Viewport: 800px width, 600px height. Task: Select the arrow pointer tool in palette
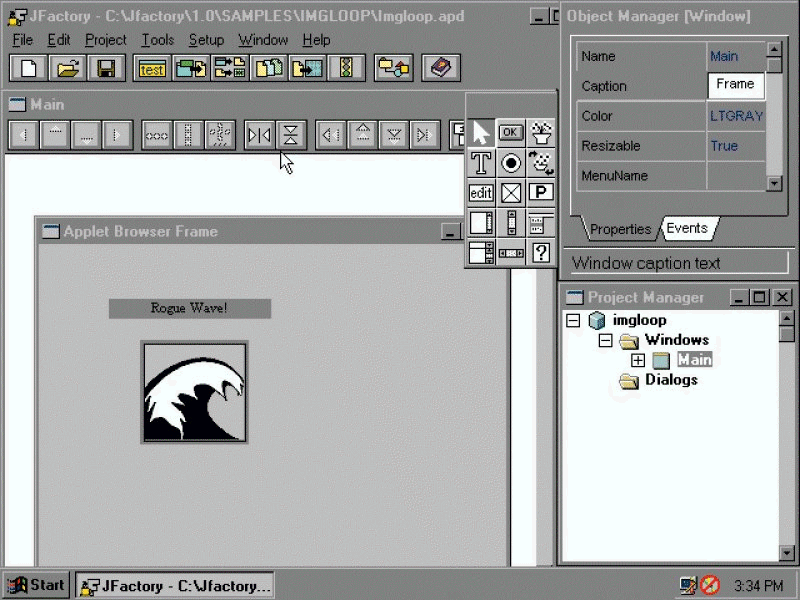click(481, 132)
